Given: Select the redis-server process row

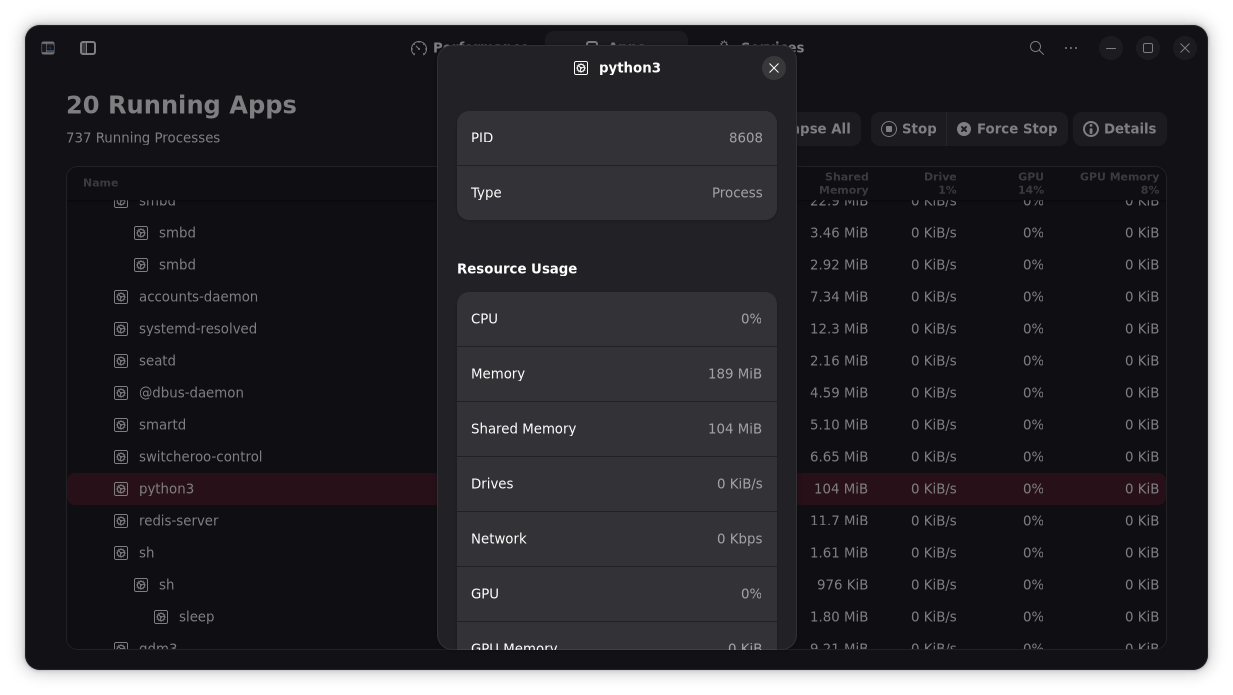Looking at the screenshot, I should pyautogui.click(x=178, y=521).
